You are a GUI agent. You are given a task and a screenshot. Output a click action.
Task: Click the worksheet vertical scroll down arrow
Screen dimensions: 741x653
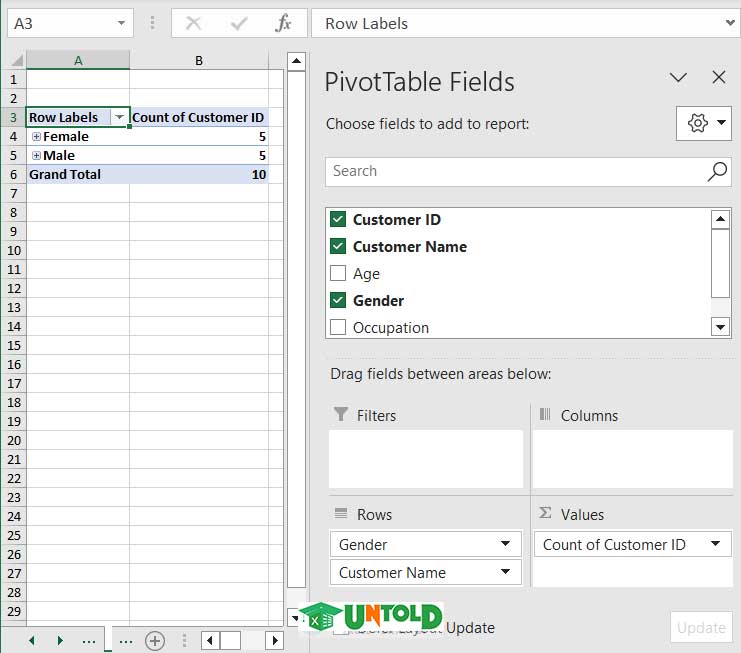pos(295,618)
